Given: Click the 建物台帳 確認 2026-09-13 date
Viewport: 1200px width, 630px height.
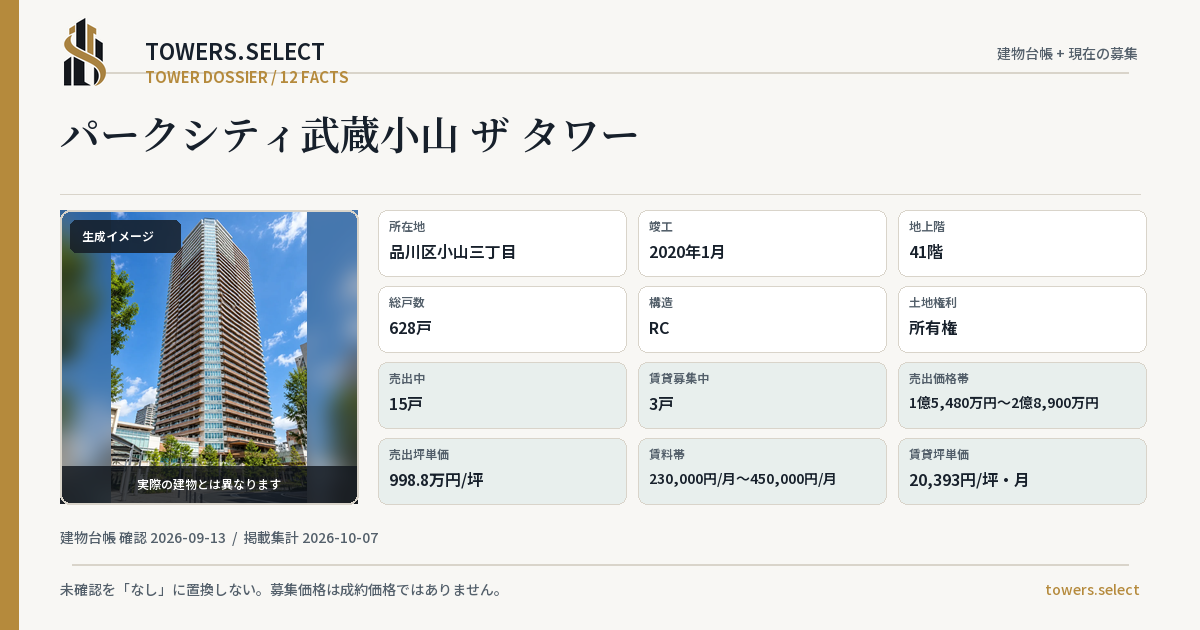Looking at the screenshot, I should pyautogui.click(x=143, y=538).
